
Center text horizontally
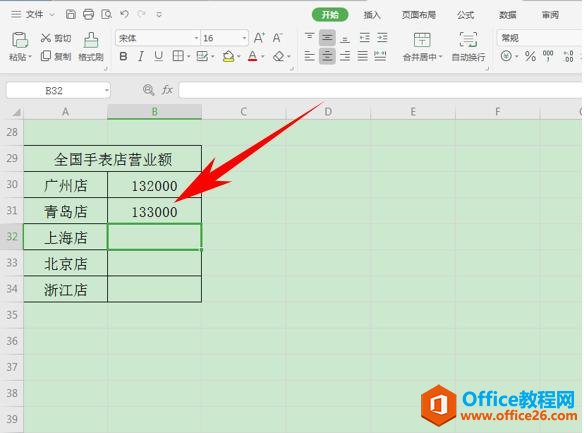(327, 56)
